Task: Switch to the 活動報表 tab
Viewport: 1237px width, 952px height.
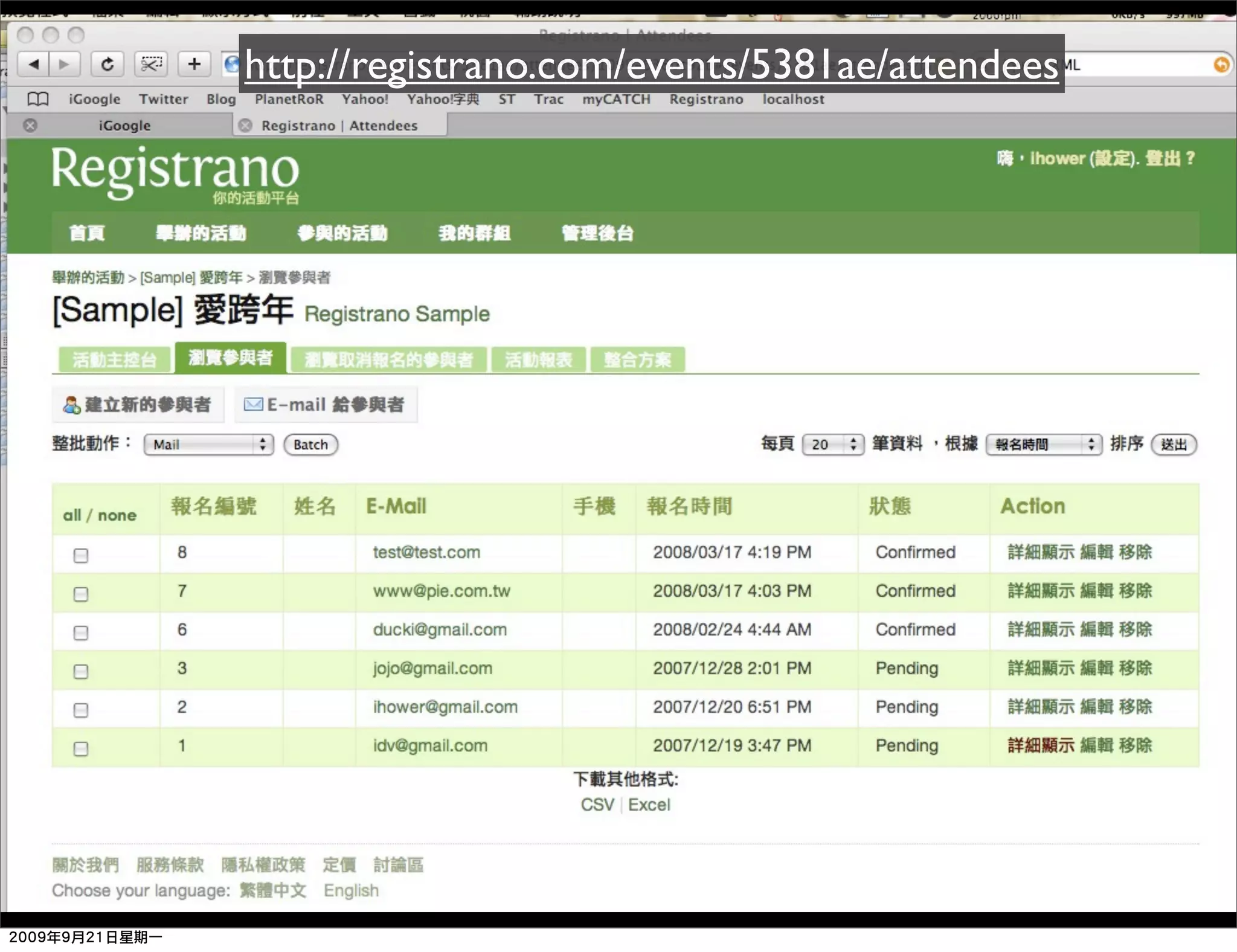Action: 538,360
